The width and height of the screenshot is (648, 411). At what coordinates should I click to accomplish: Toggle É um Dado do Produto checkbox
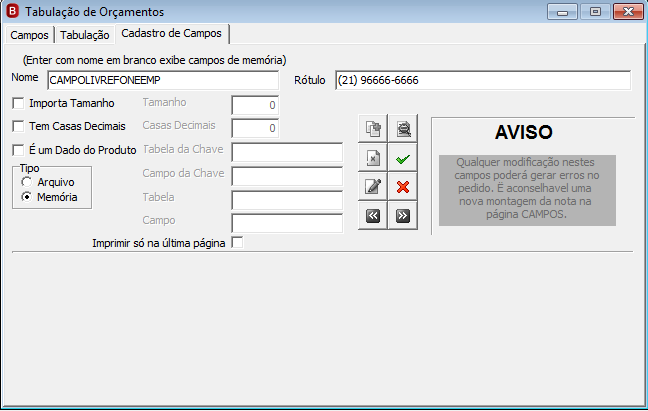[x=18, y=150]
